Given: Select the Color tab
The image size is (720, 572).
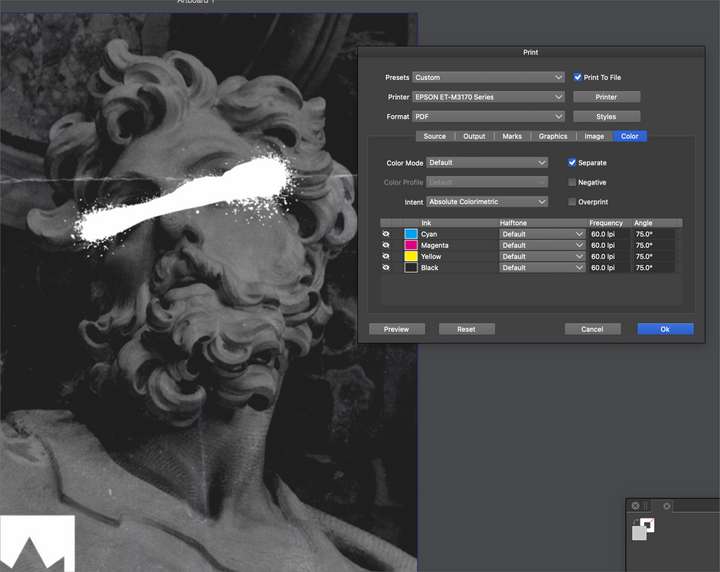Looking at the screenshot, I should [x=630, y=136].
